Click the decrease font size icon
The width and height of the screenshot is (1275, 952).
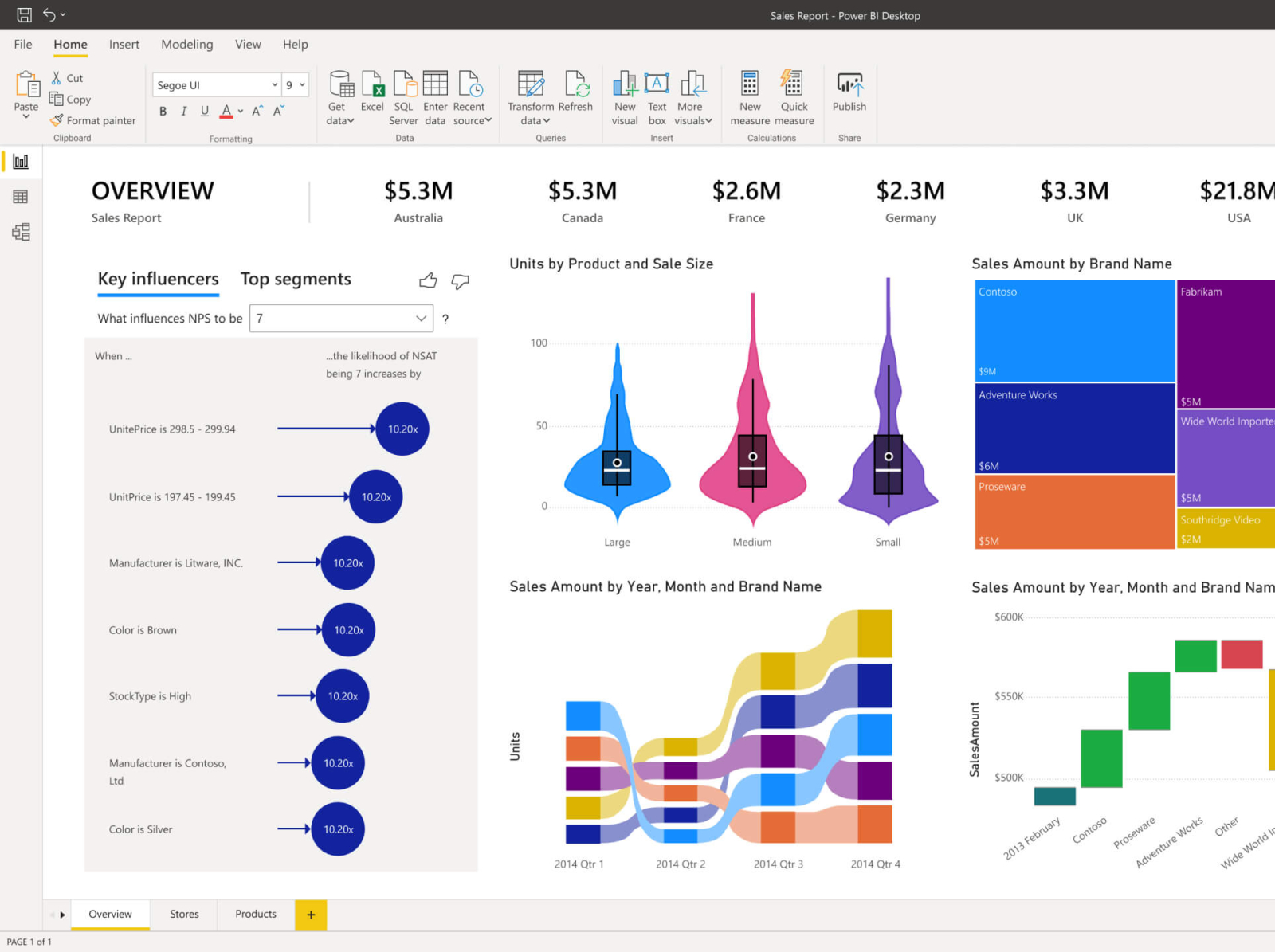pyautogui.click(x=278, y=112)
